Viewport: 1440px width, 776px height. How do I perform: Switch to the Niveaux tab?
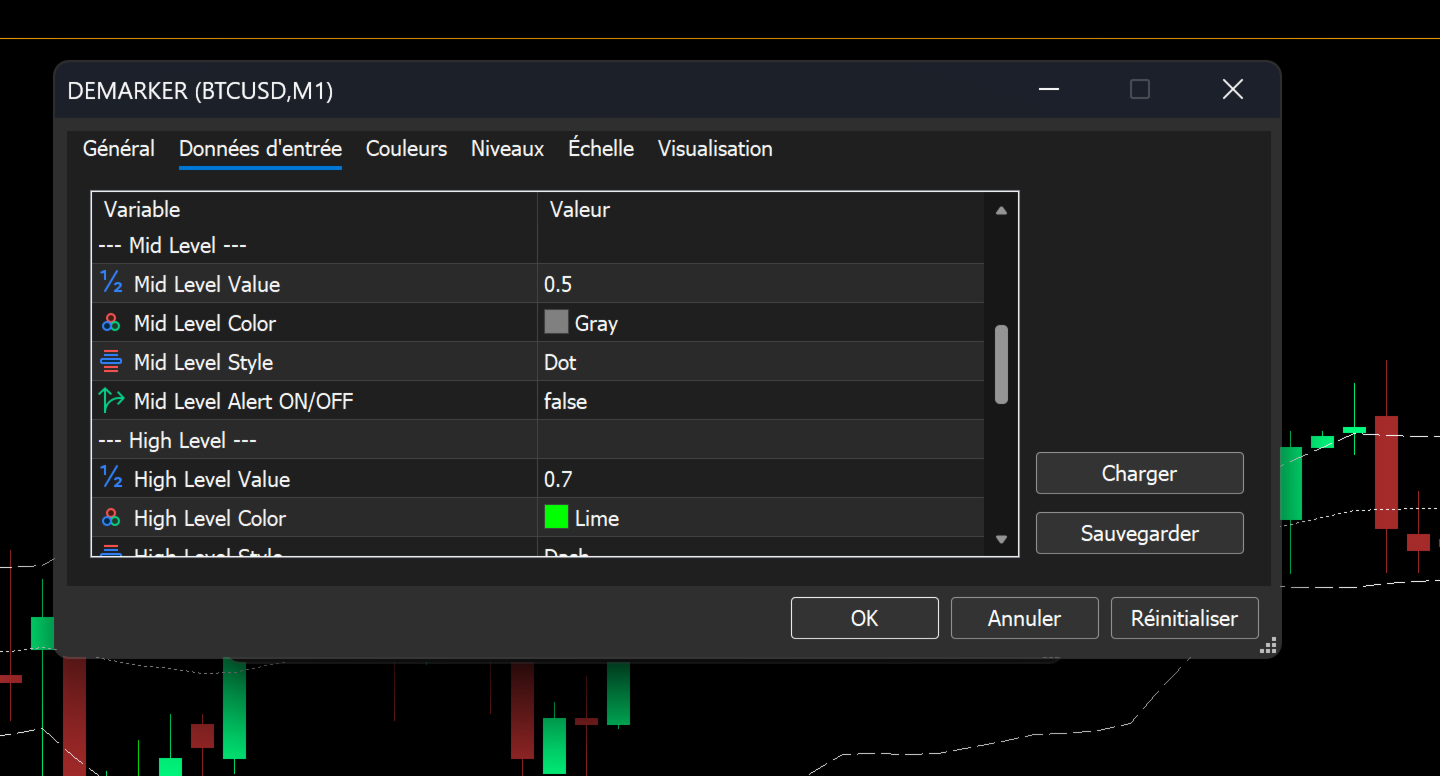(x=508, y=149)
